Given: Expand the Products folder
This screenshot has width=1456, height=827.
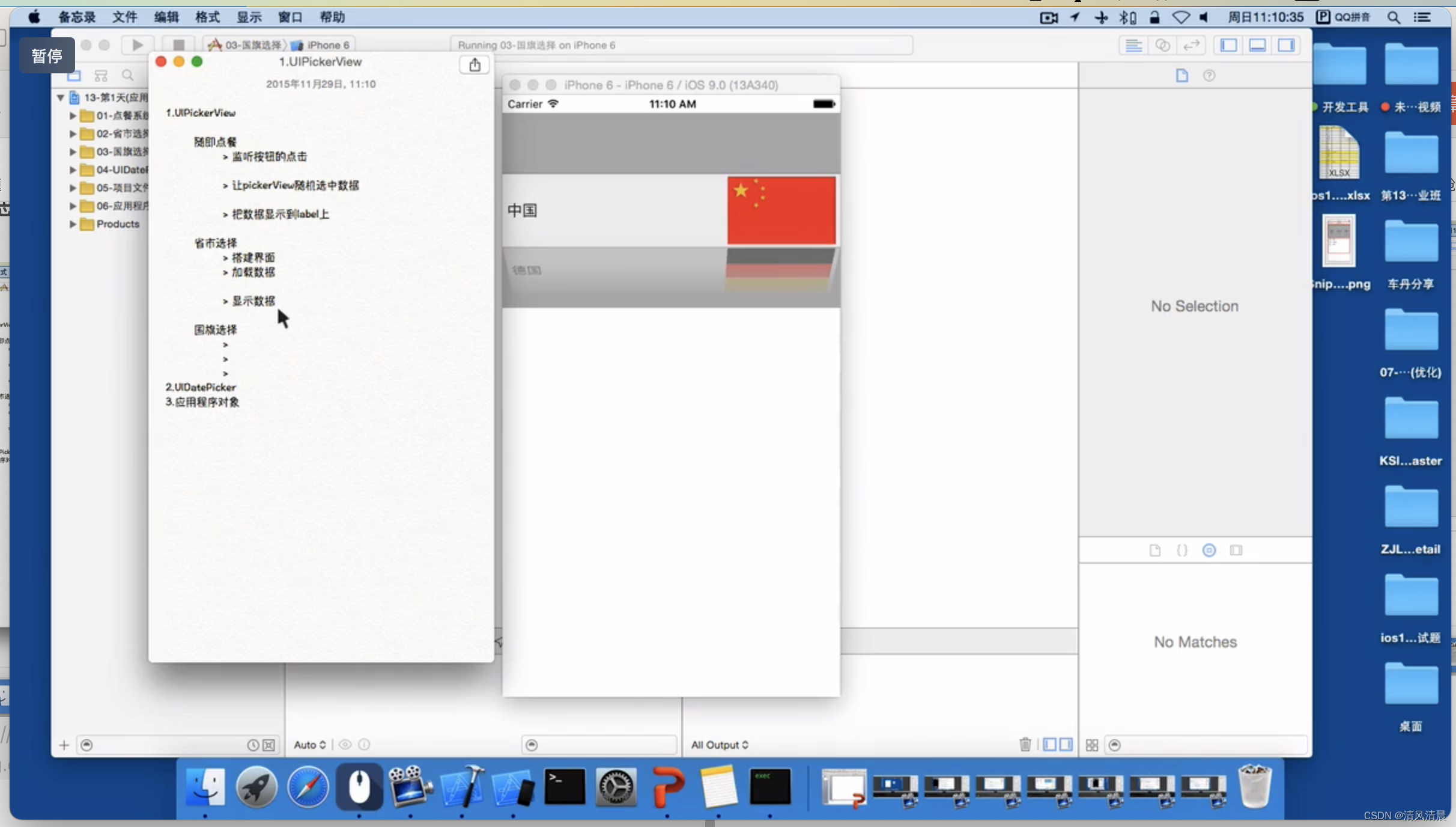Looking at the screenshot, I should coord(73,224).
